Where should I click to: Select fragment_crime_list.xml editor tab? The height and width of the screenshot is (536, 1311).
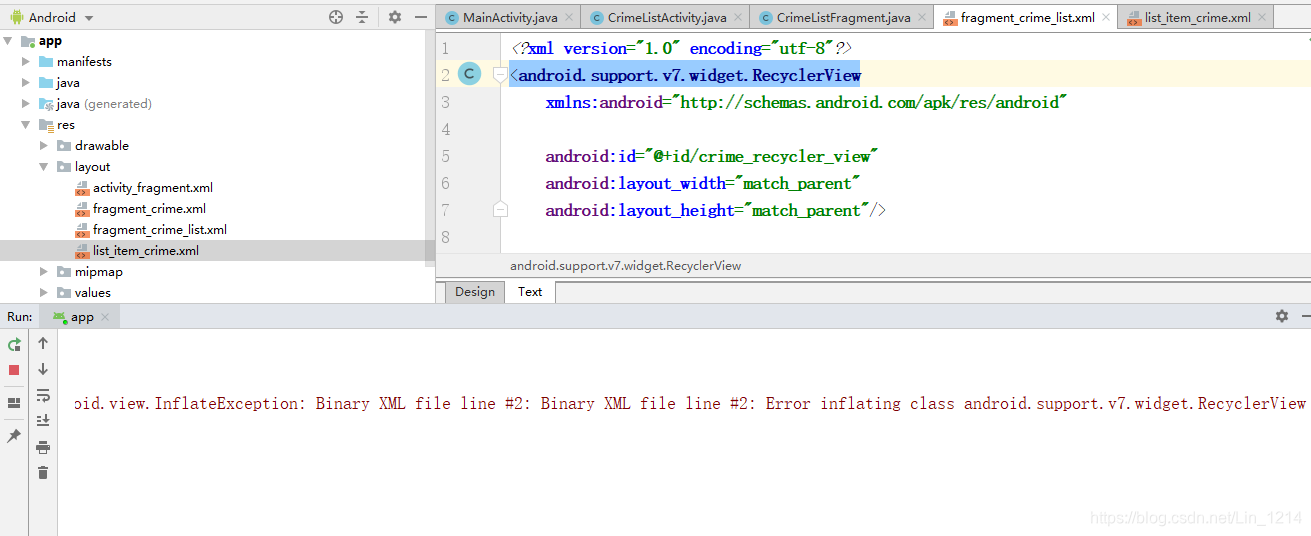(1026, 17)
